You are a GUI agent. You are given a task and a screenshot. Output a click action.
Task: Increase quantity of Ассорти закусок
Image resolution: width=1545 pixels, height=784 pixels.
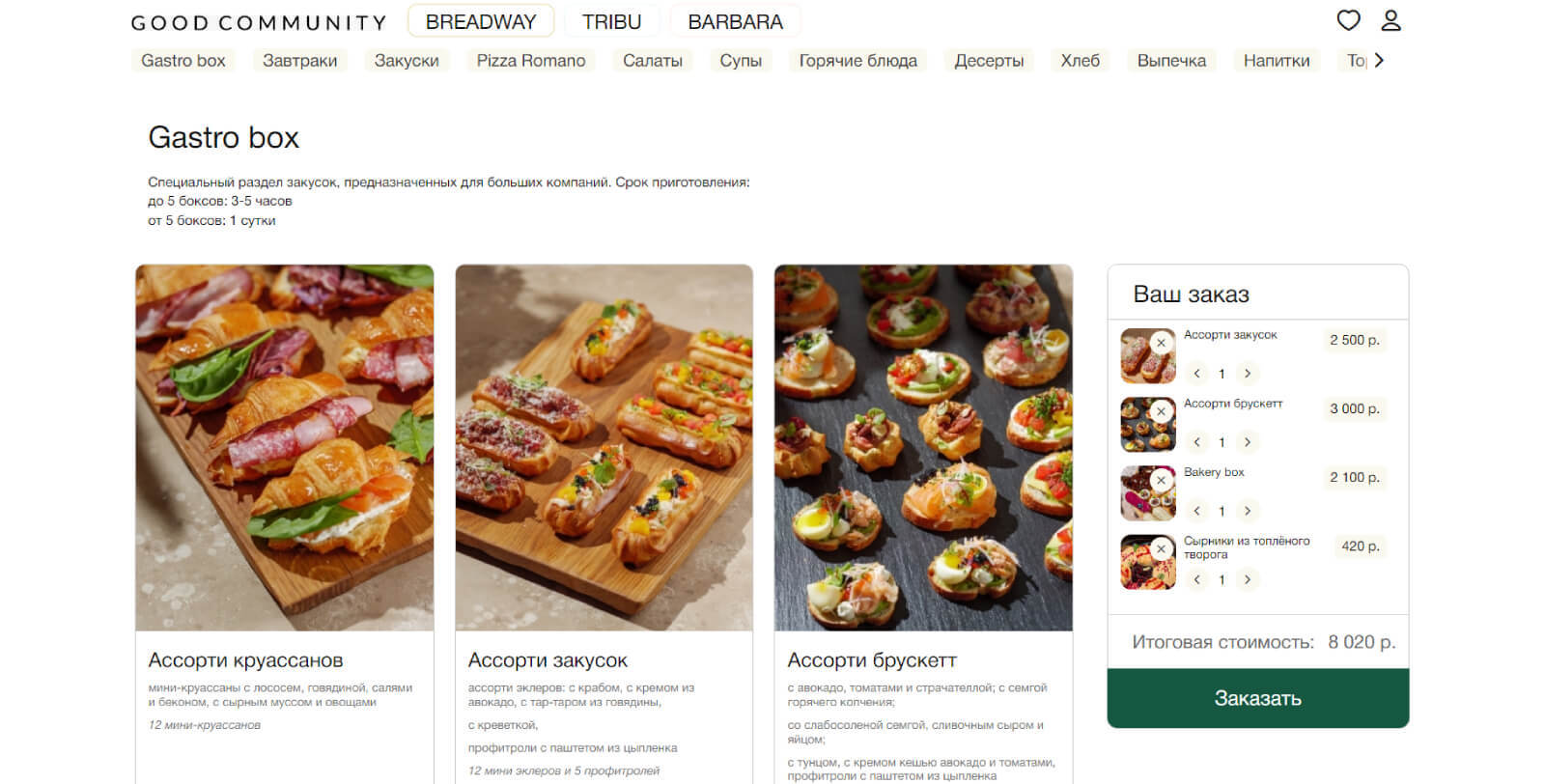(1248, 374)
